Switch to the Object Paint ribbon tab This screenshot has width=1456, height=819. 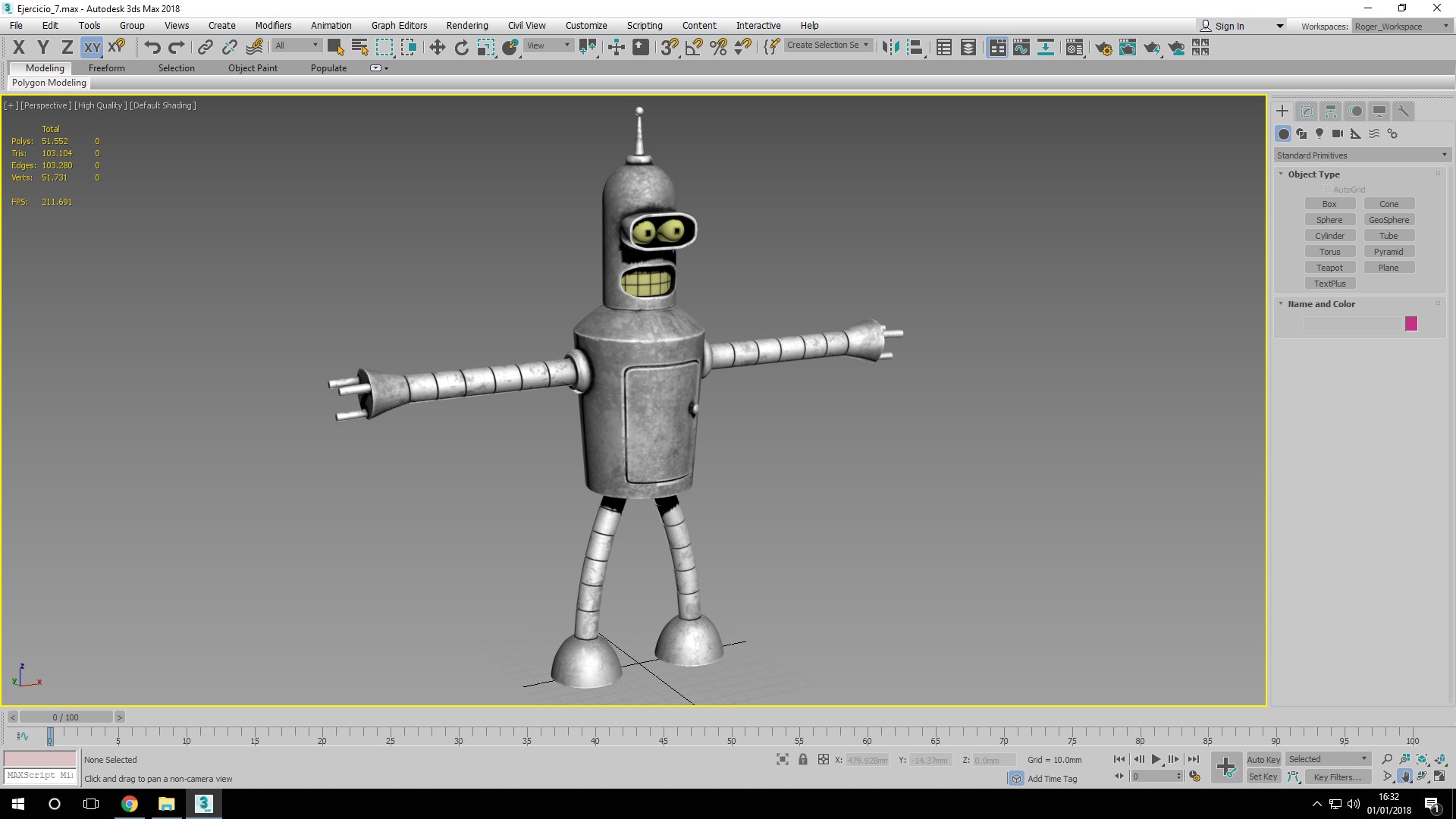point(253,67)
